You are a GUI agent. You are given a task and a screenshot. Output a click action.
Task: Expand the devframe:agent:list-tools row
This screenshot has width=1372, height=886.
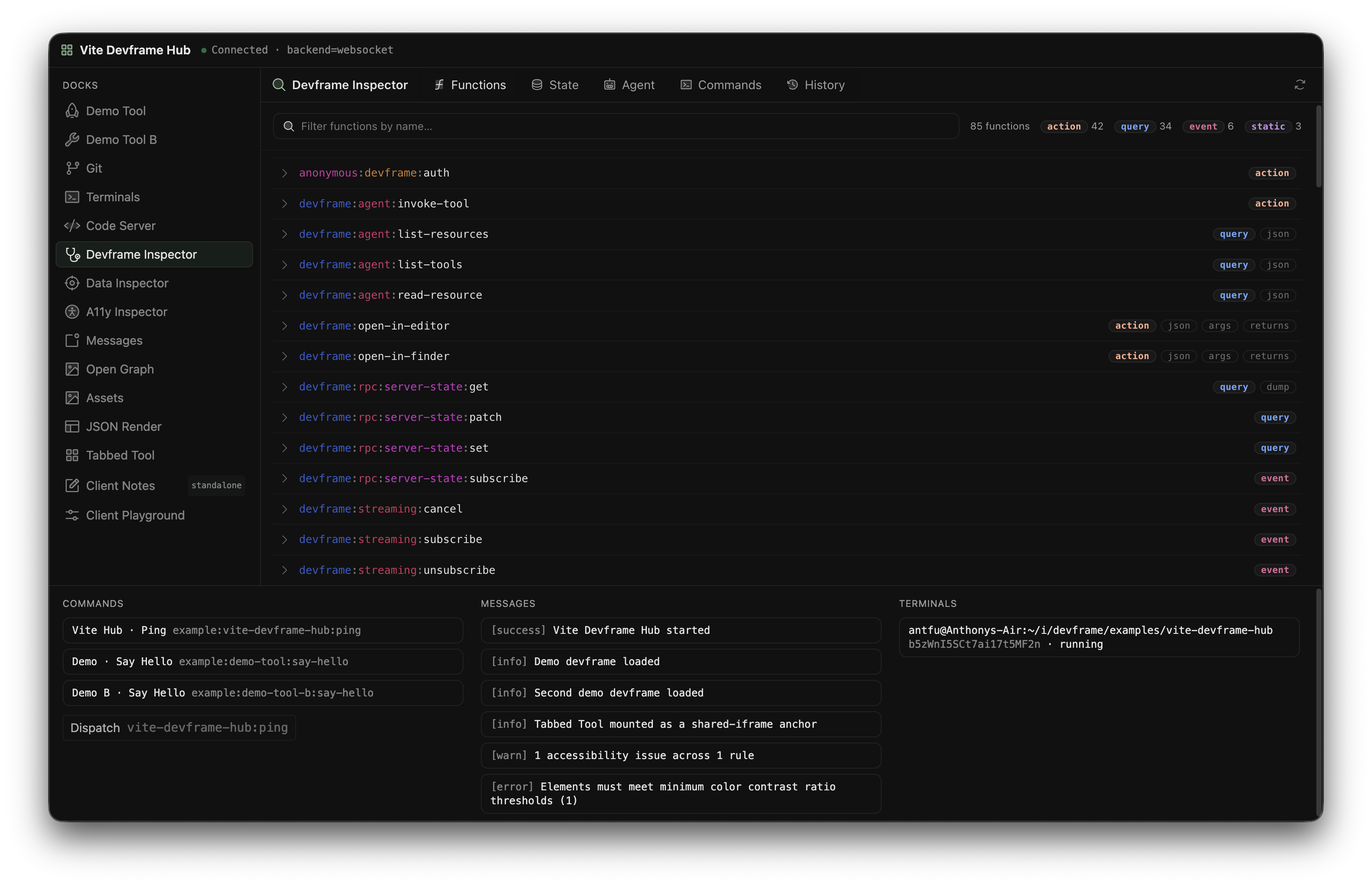click(x=787, y=265)
